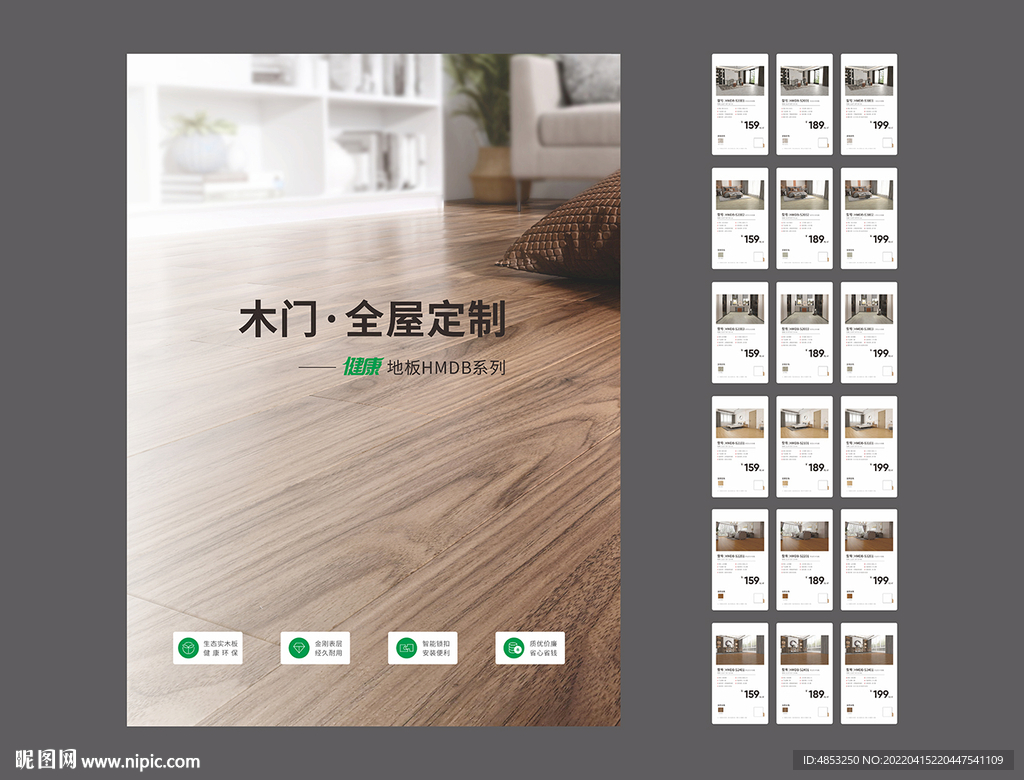Click the 生态实木板 健康环保 badge text

(x=221, y=648)
